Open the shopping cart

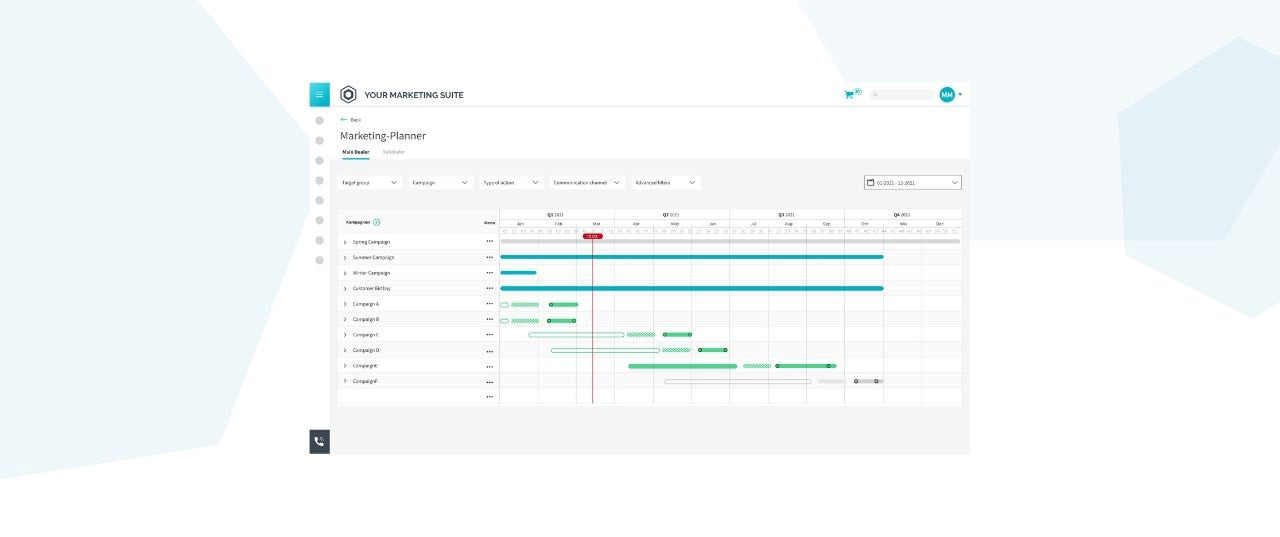click(x=850, y=95)
